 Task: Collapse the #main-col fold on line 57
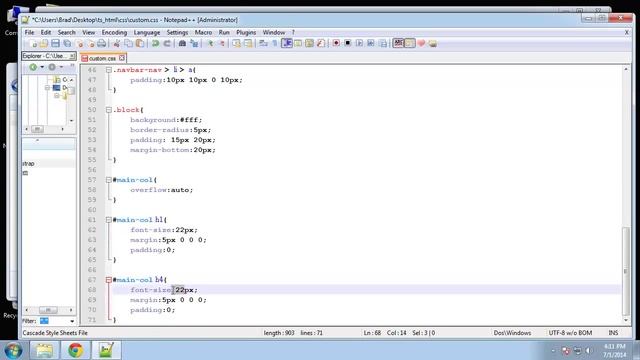[109, 180]
